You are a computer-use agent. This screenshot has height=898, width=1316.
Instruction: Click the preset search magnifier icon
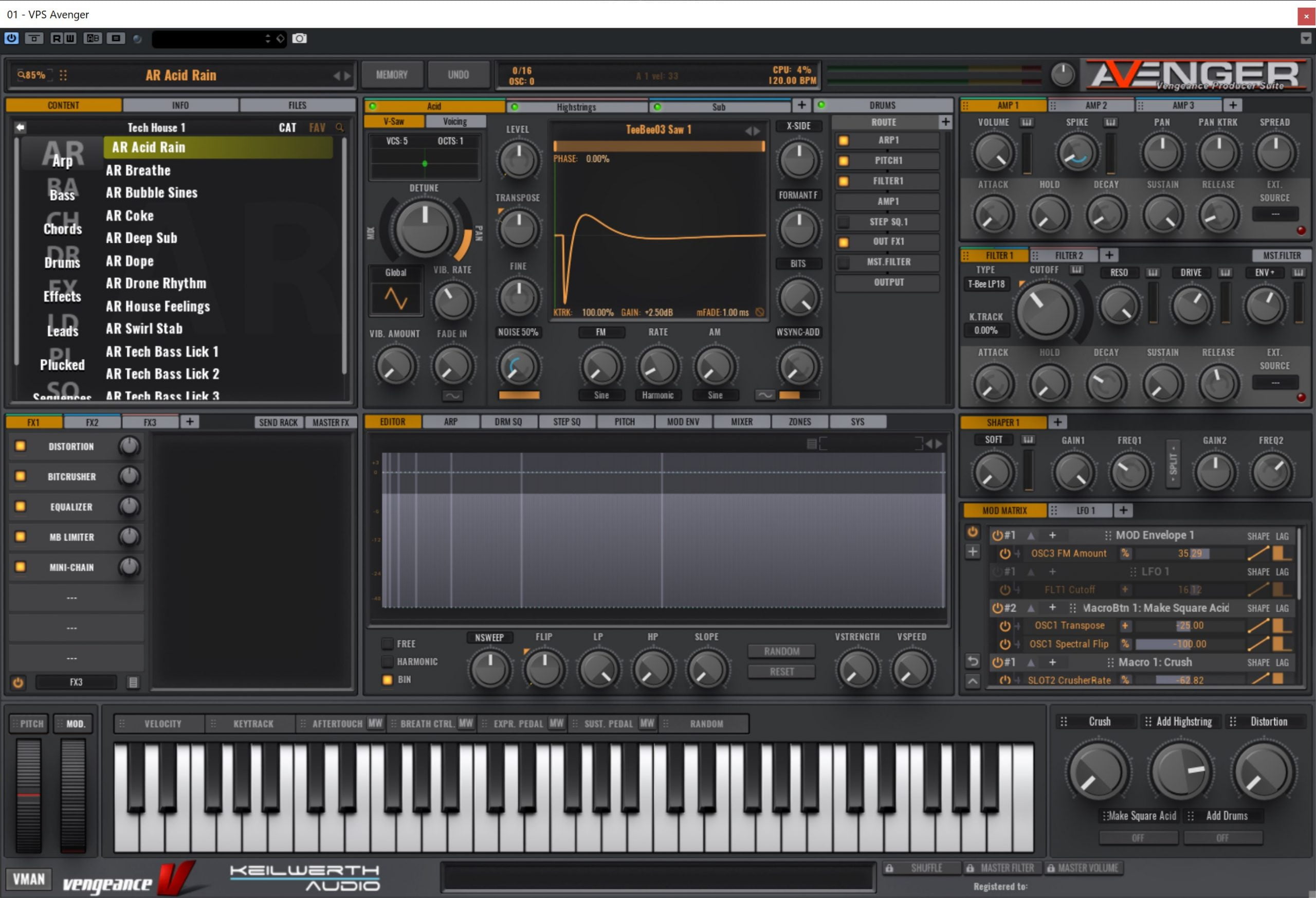[x=340, y=128]
